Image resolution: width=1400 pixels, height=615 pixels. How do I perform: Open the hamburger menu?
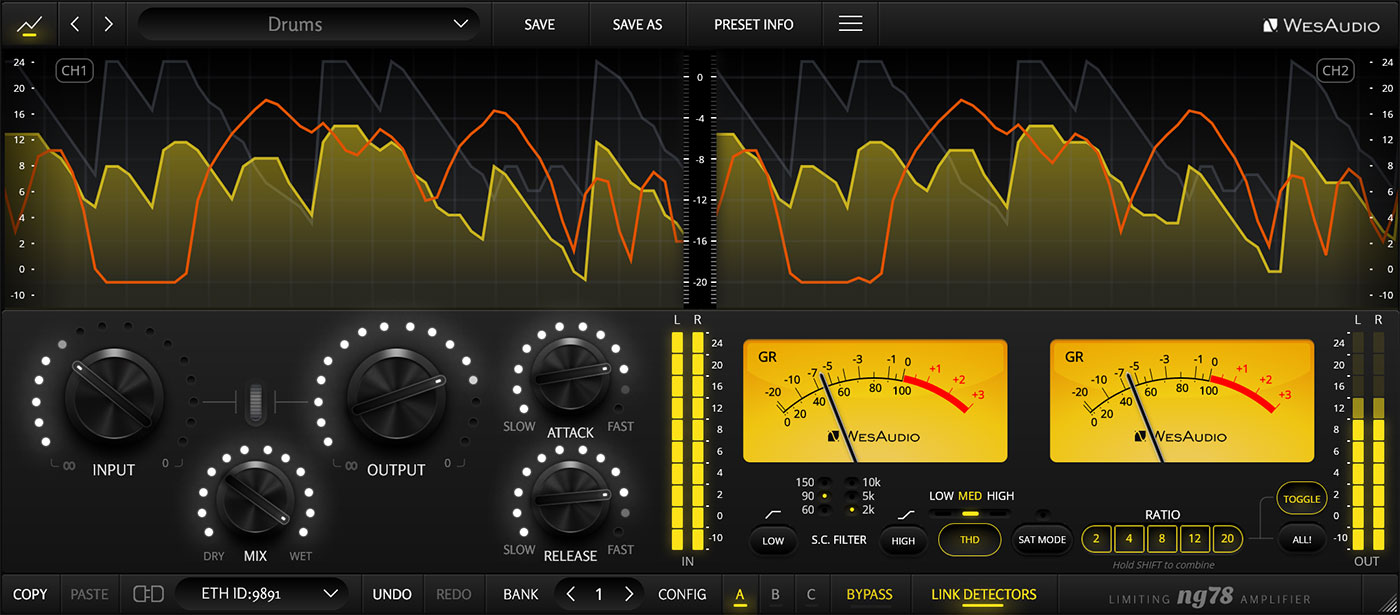850,24
